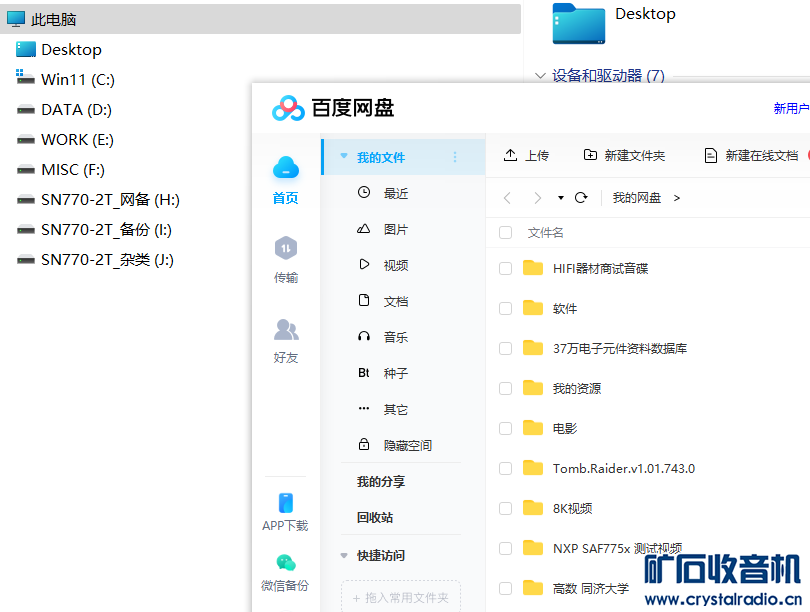Go back with the left arrow
The image size is (810, 612).
pyautogui.click(x=507, y=198)
